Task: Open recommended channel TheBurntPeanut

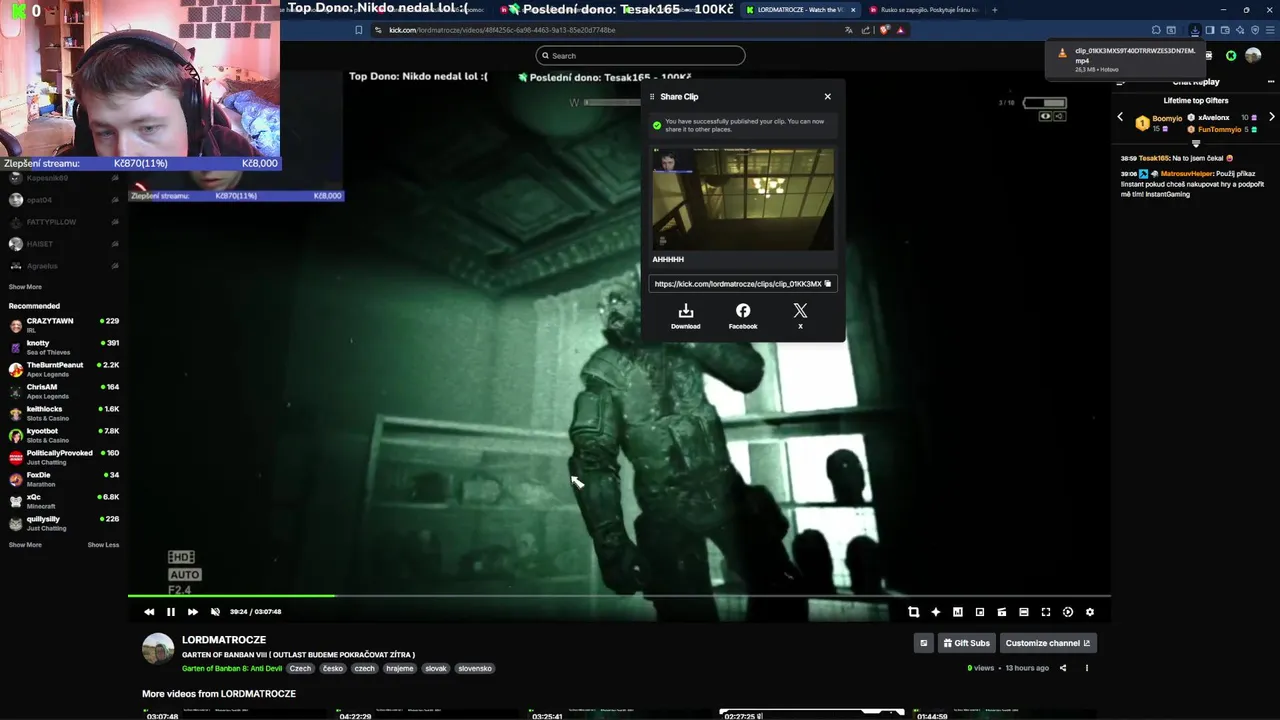Action: pos(64,369)
